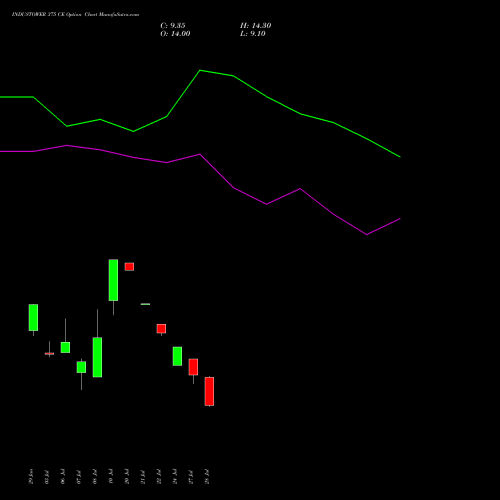Click the 29 Jun date label
The height and width of the screenshot is (500, 500).
[x=31, y=476]
